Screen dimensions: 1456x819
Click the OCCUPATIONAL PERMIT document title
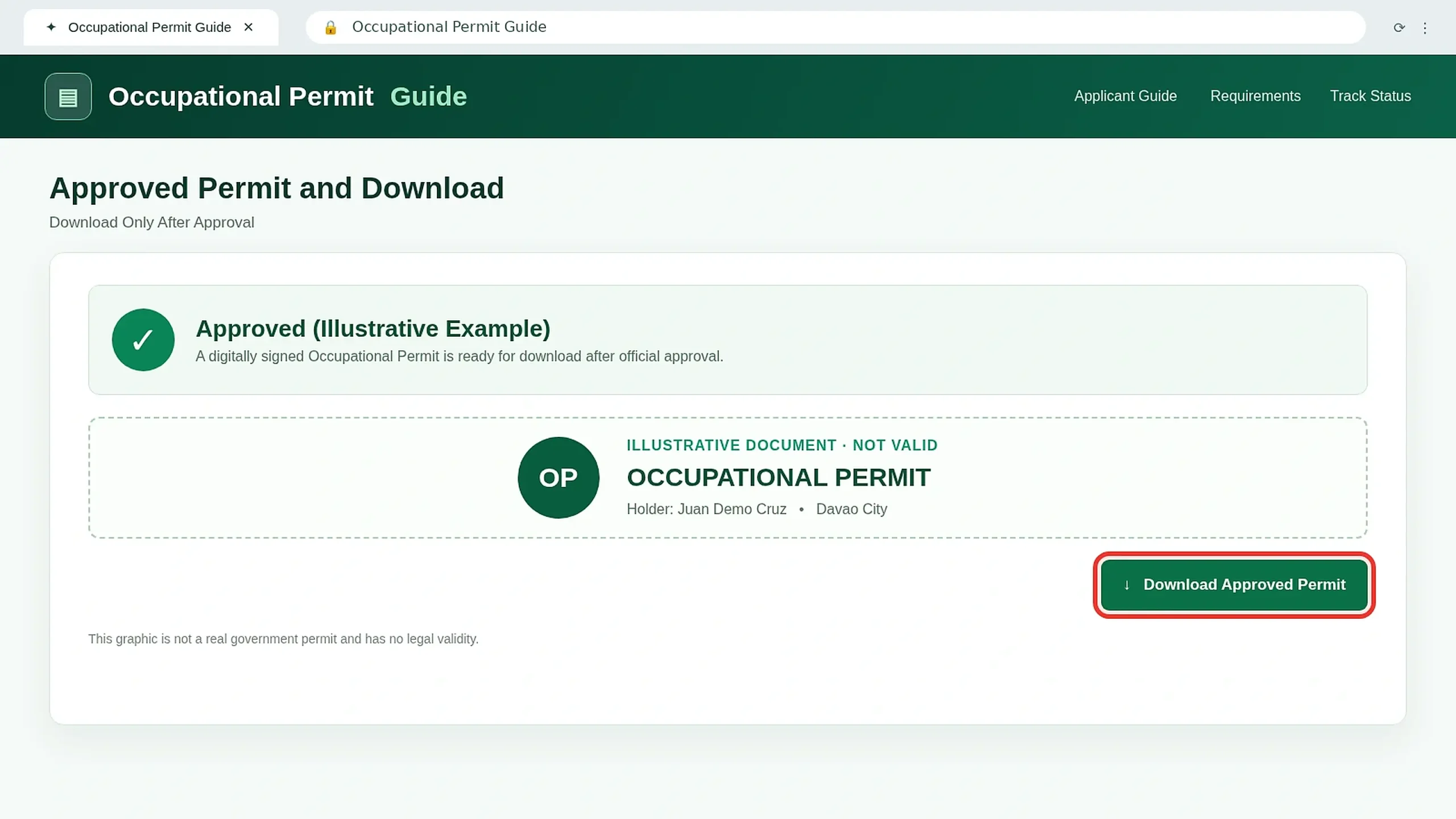[x=779, y=478]
